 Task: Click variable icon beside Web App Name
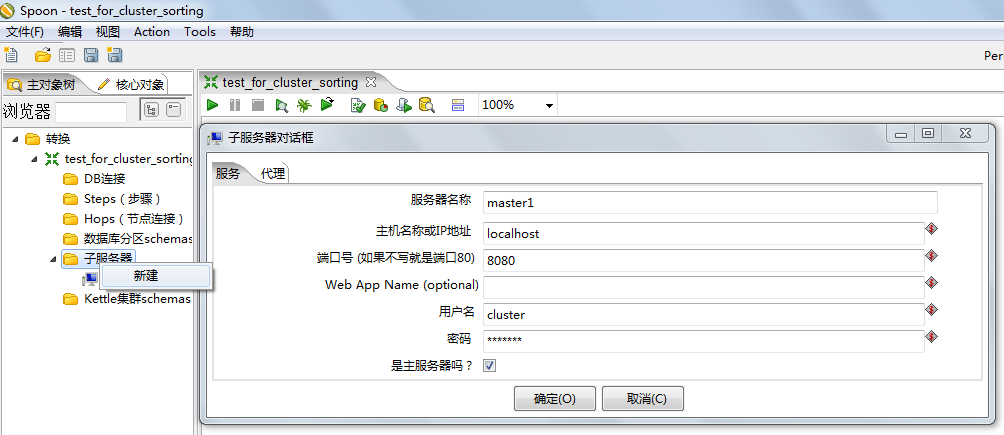(x=932, y=283)
